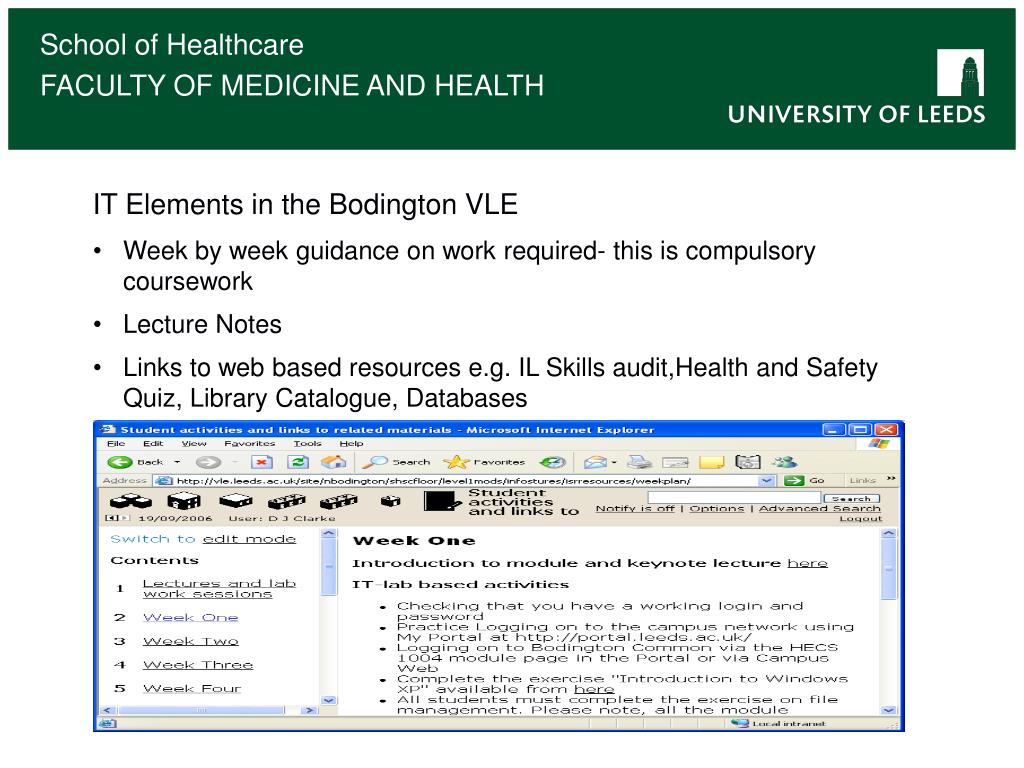Click the third Bodington floor icon
Screen dimensions: 1024x768
click(236, 501)
